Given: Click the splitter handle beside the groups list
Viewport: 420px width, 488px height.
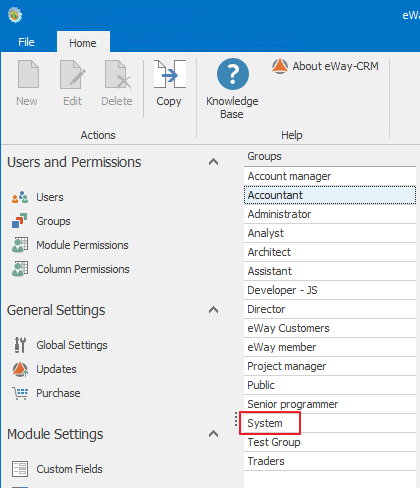Looking at the screenshot, I should tap(236, 419).
